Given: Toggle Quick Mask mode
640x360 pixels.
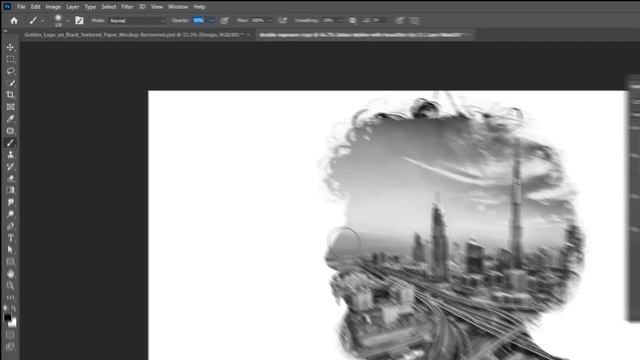Looking at the screenshot, I should pos(11,335).
